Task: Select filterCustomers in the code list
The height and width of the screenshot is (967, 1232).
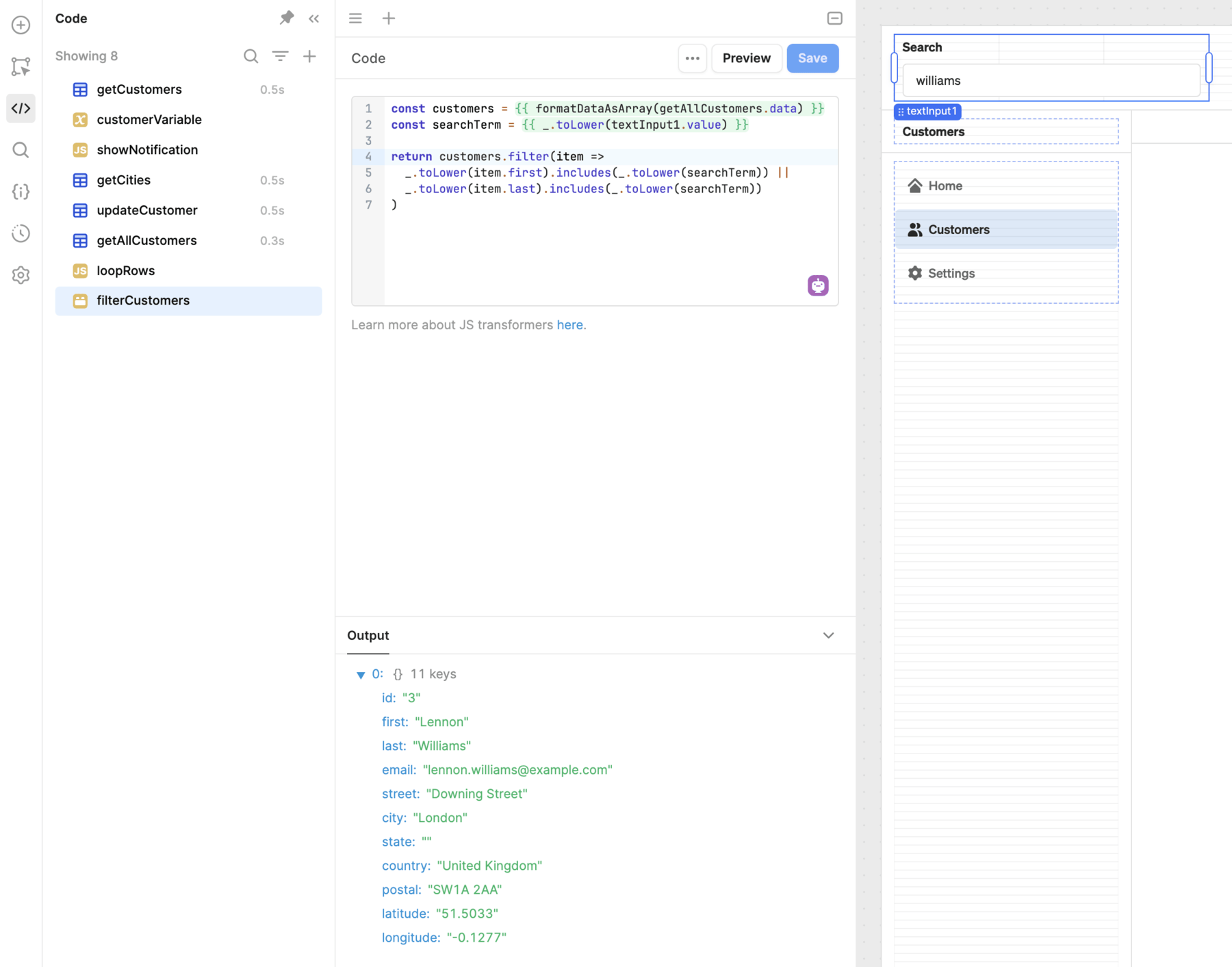Action: 188,301
